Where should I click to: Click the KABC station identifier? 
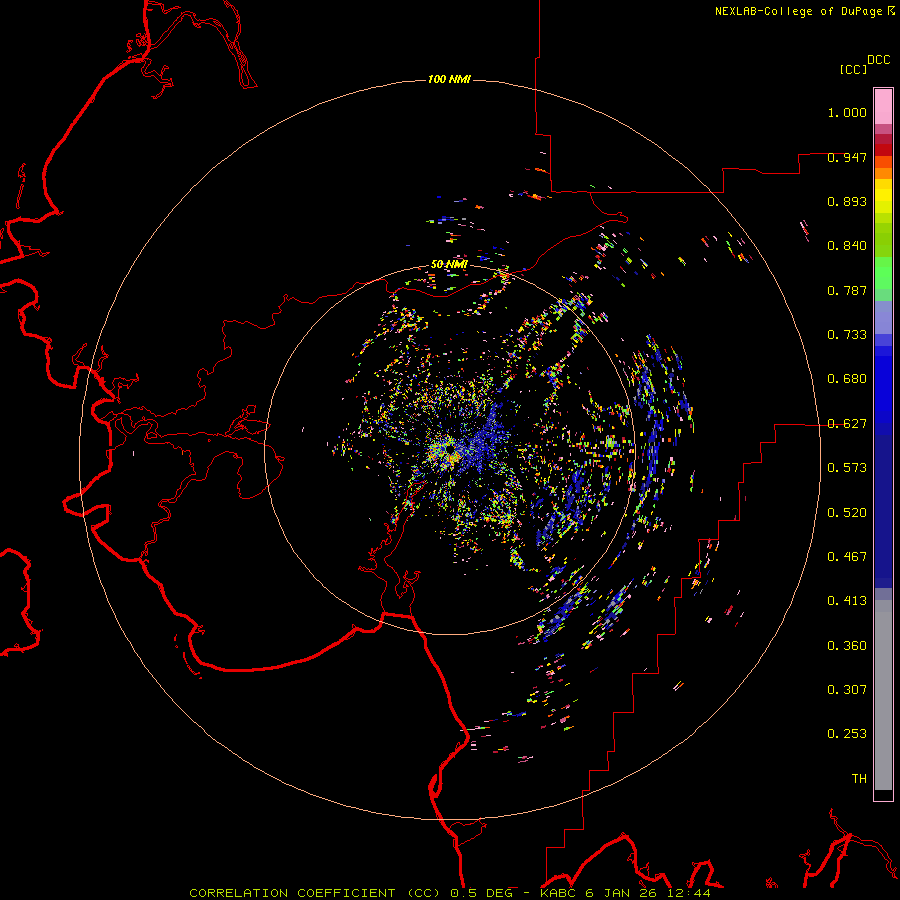558,893
